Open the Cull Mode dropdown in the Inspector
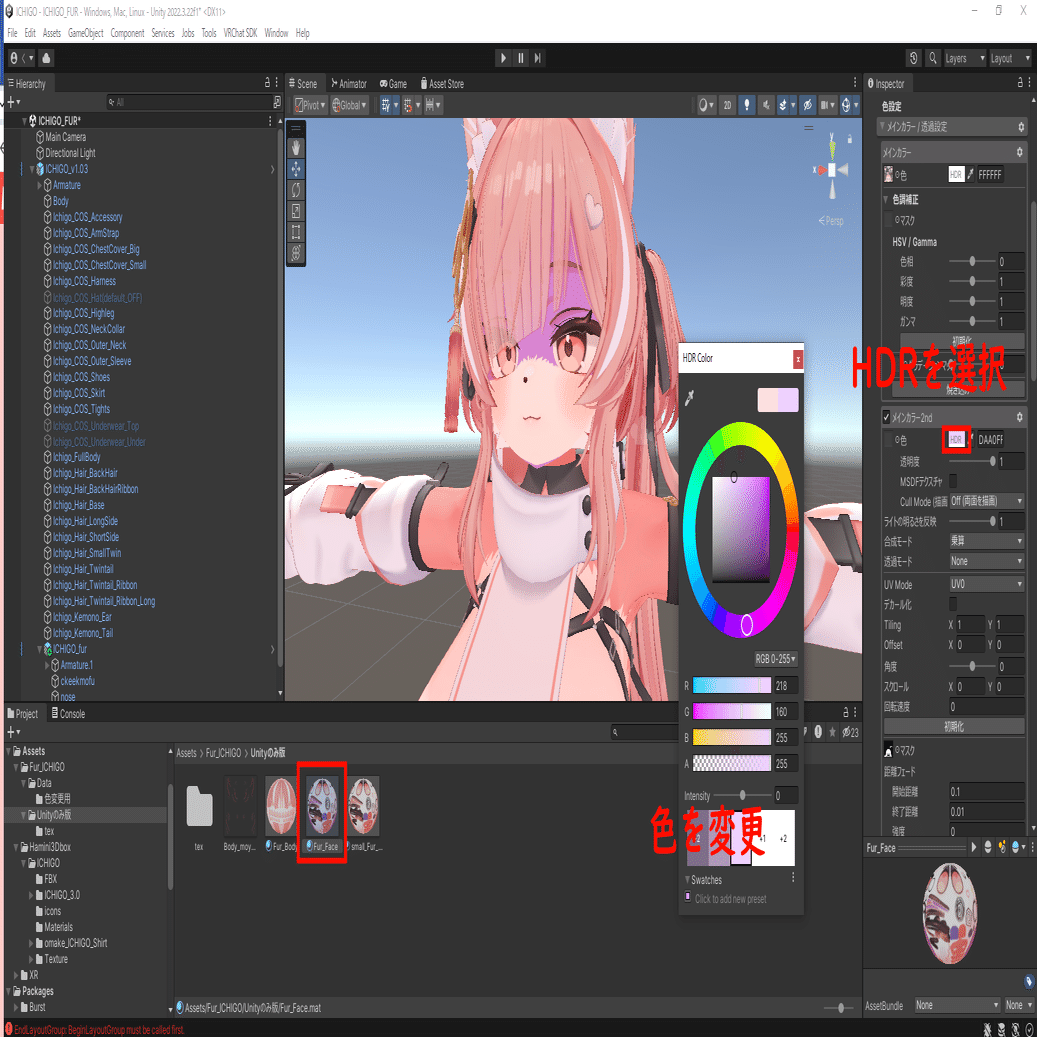 click(986, 500)
